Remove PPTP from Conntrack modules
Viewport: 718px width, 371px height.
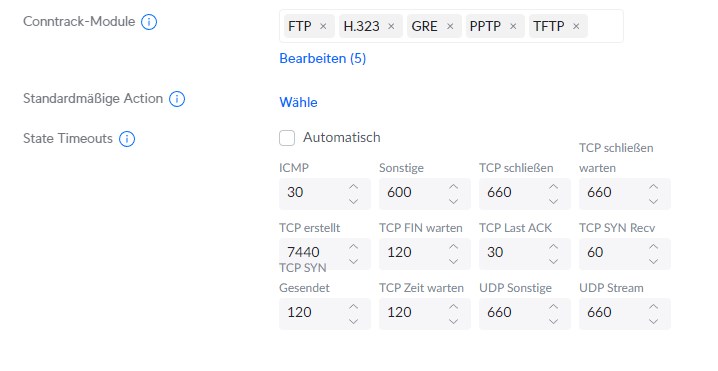click(x=513, y=26)
